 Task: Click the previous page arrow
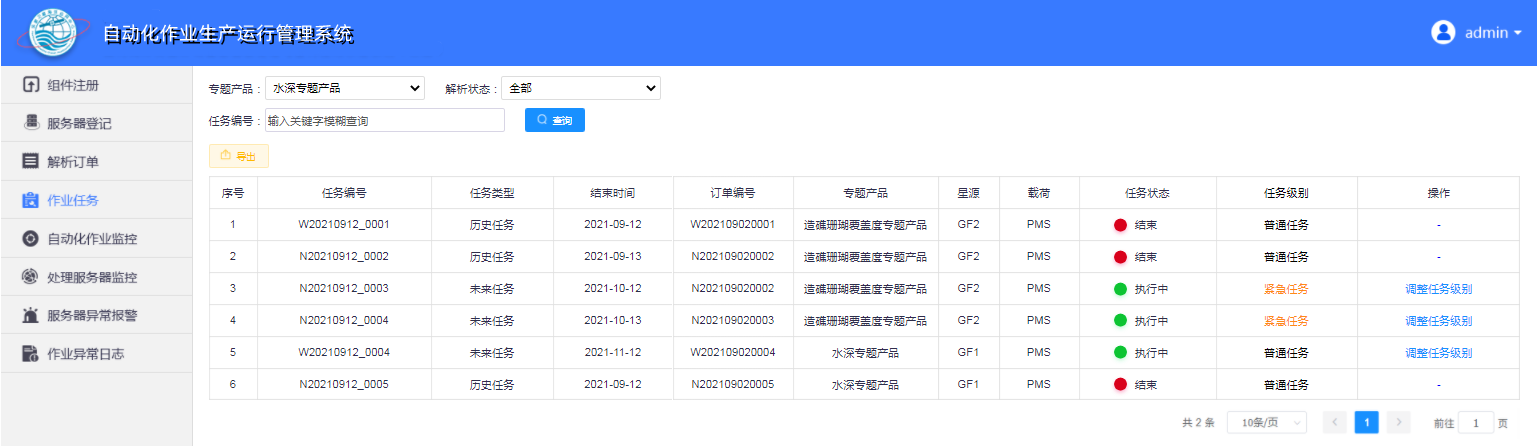point(1334,422)
